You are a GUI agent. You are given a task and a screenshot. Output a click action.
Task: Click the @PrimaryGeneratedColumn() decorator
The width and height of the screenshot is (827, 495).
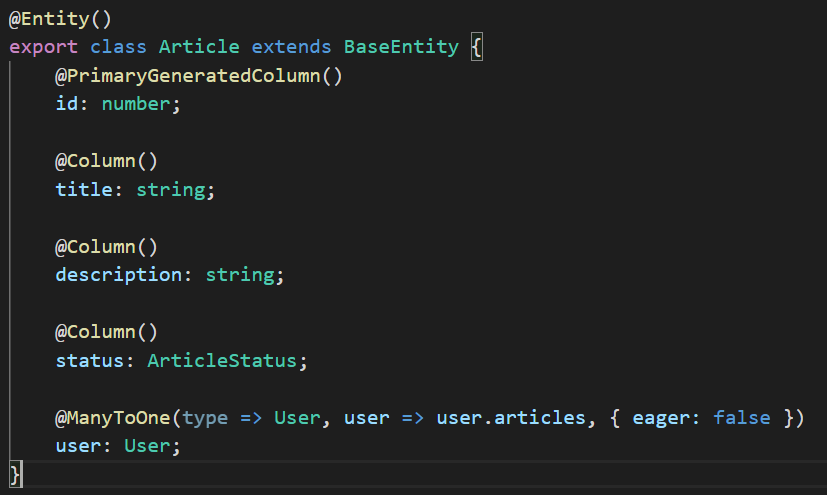click(199, 76)
